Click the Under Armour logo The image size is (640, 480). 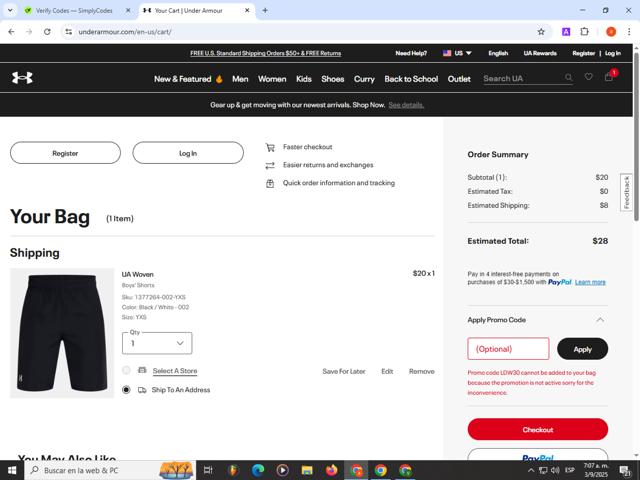[x=22, y=78]
